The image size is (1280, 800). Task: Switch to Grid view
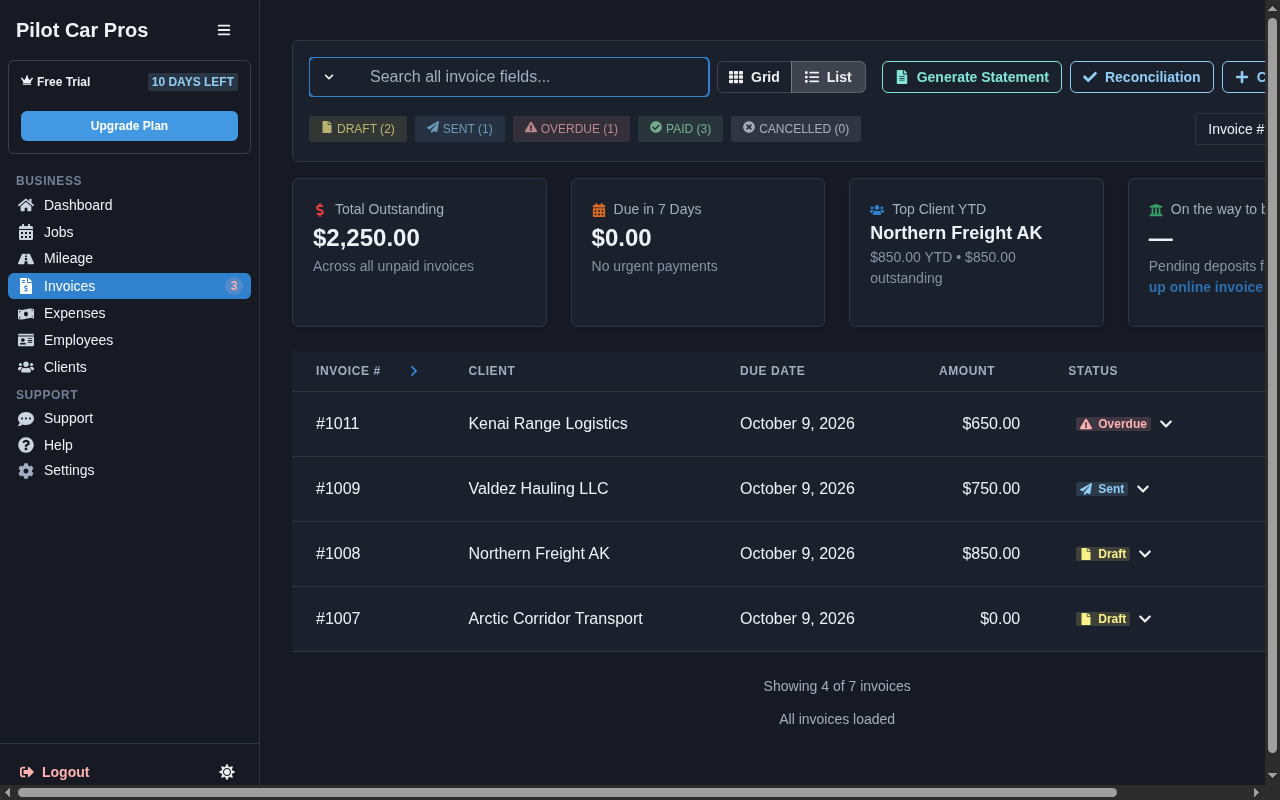(x=754, y=77)
